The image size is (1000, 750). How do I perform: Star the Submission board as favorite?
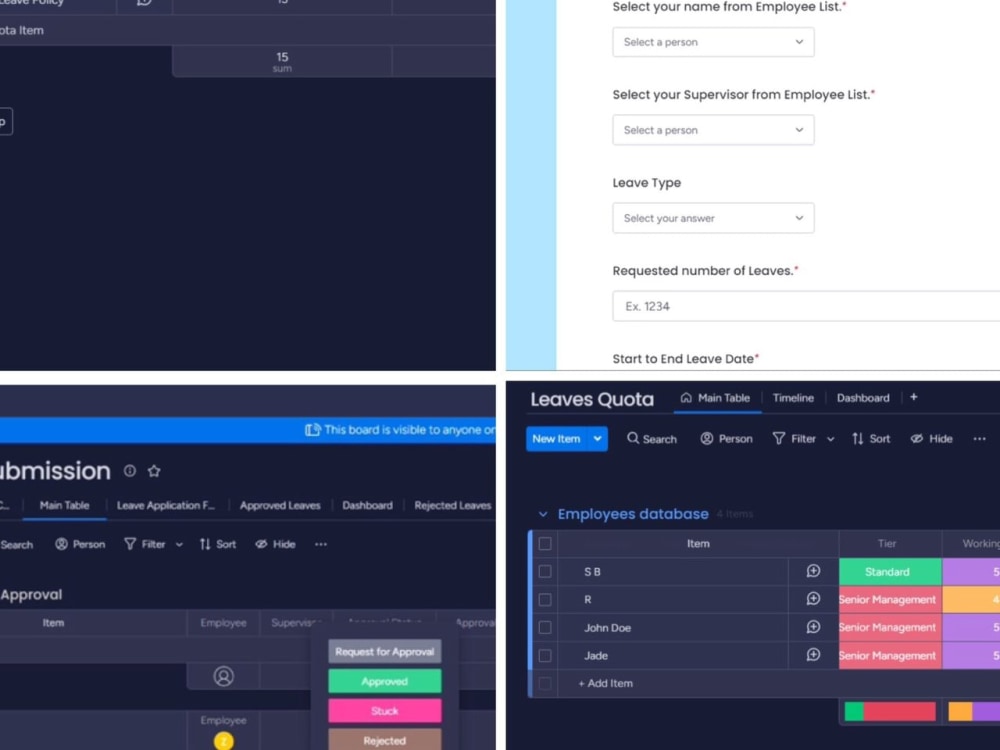click(x=154, y=471)
